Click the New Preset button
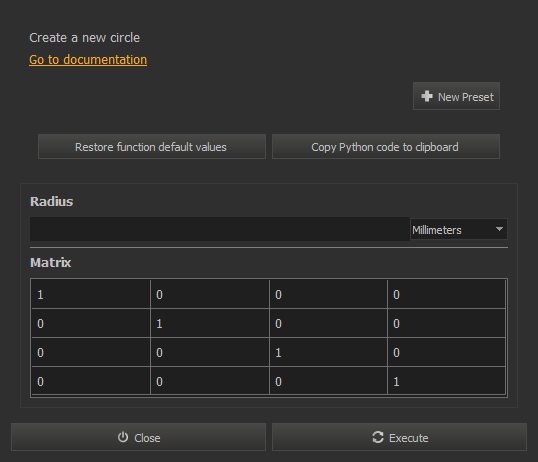 456,96
